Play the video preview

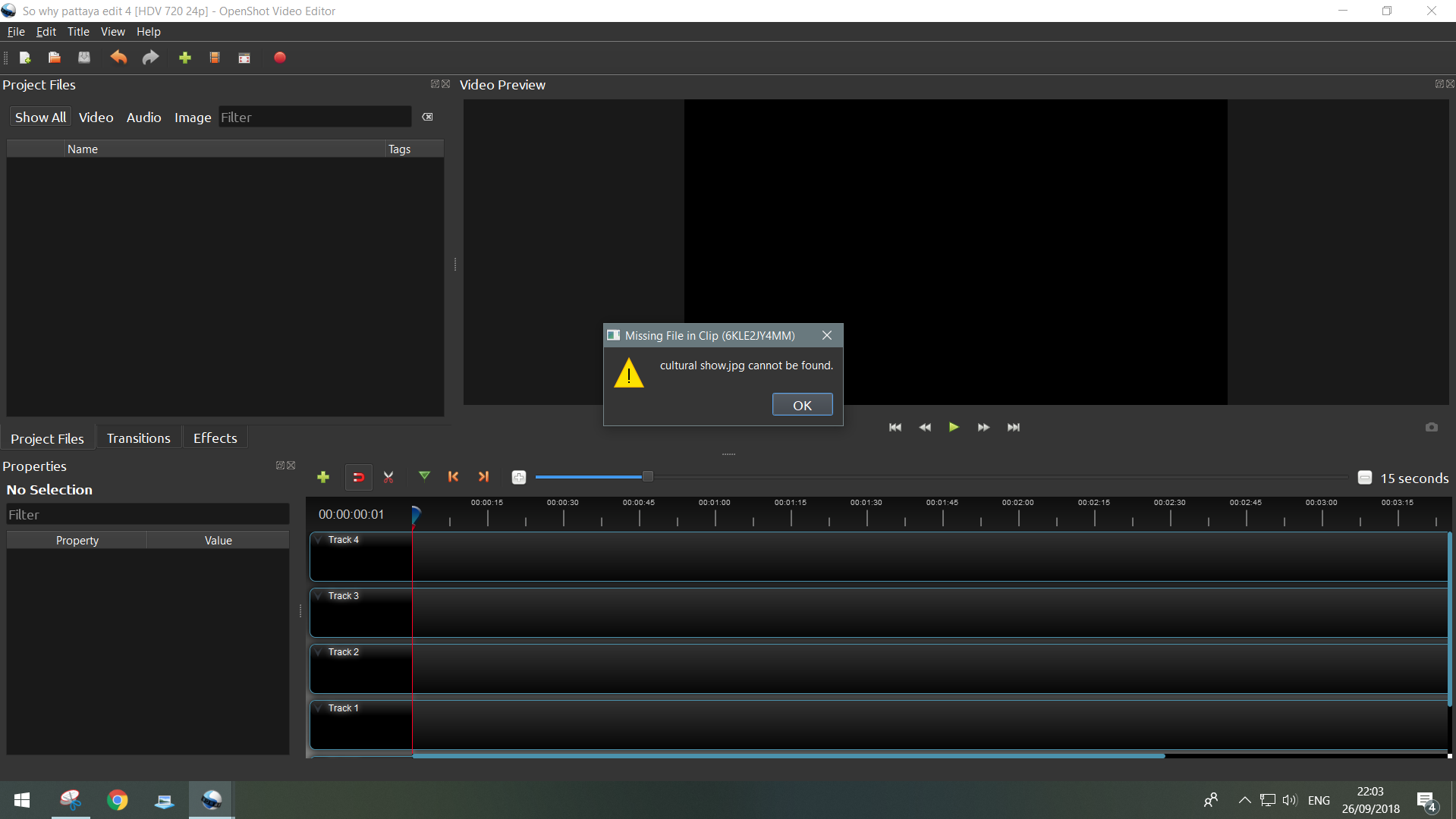(x=954, y=427)
